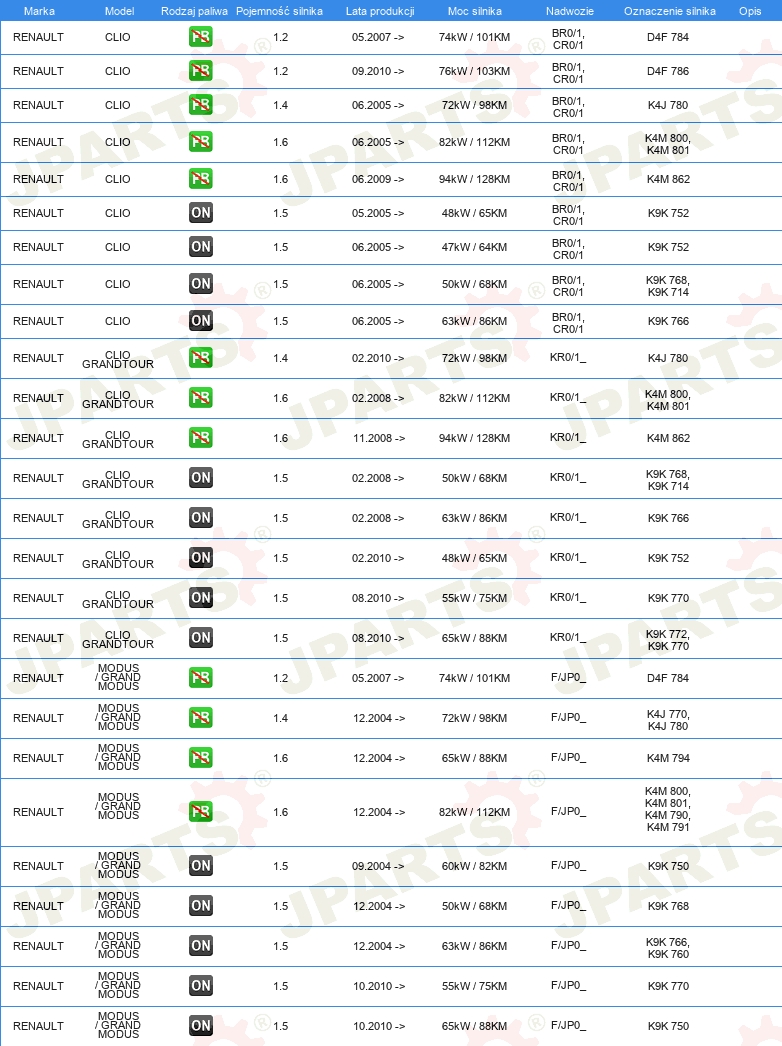Click the petrol icon in the K4M 794 row

click(x=201, y=758)
